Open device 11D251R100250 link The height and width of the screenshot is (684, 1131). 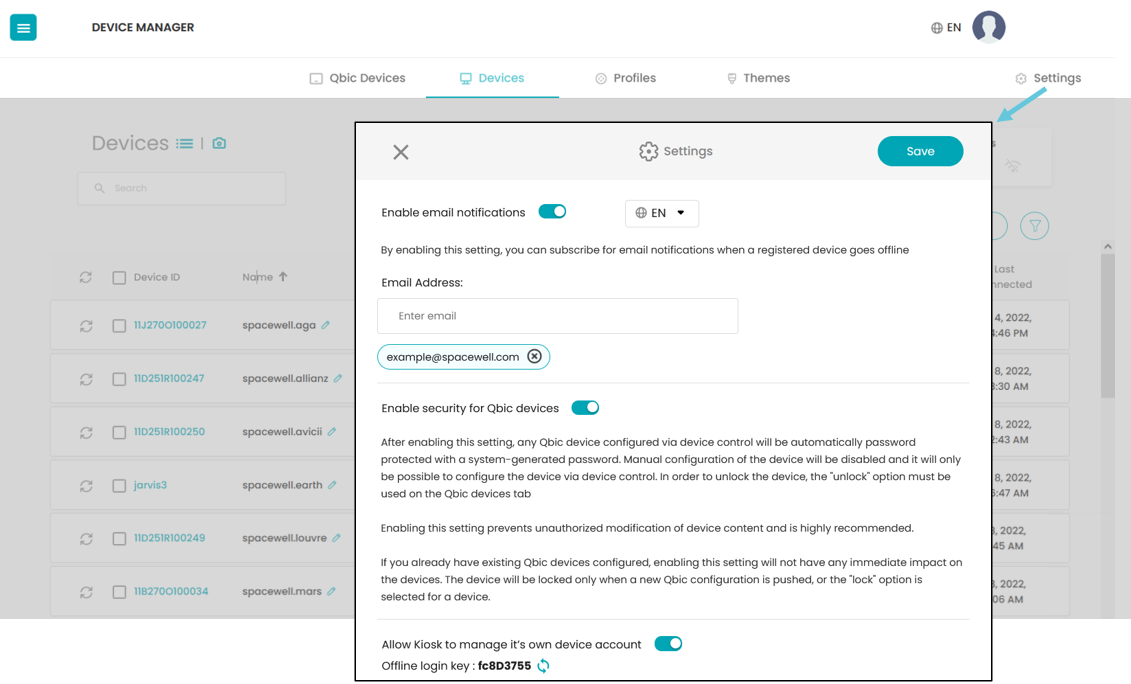pos(170,431)
